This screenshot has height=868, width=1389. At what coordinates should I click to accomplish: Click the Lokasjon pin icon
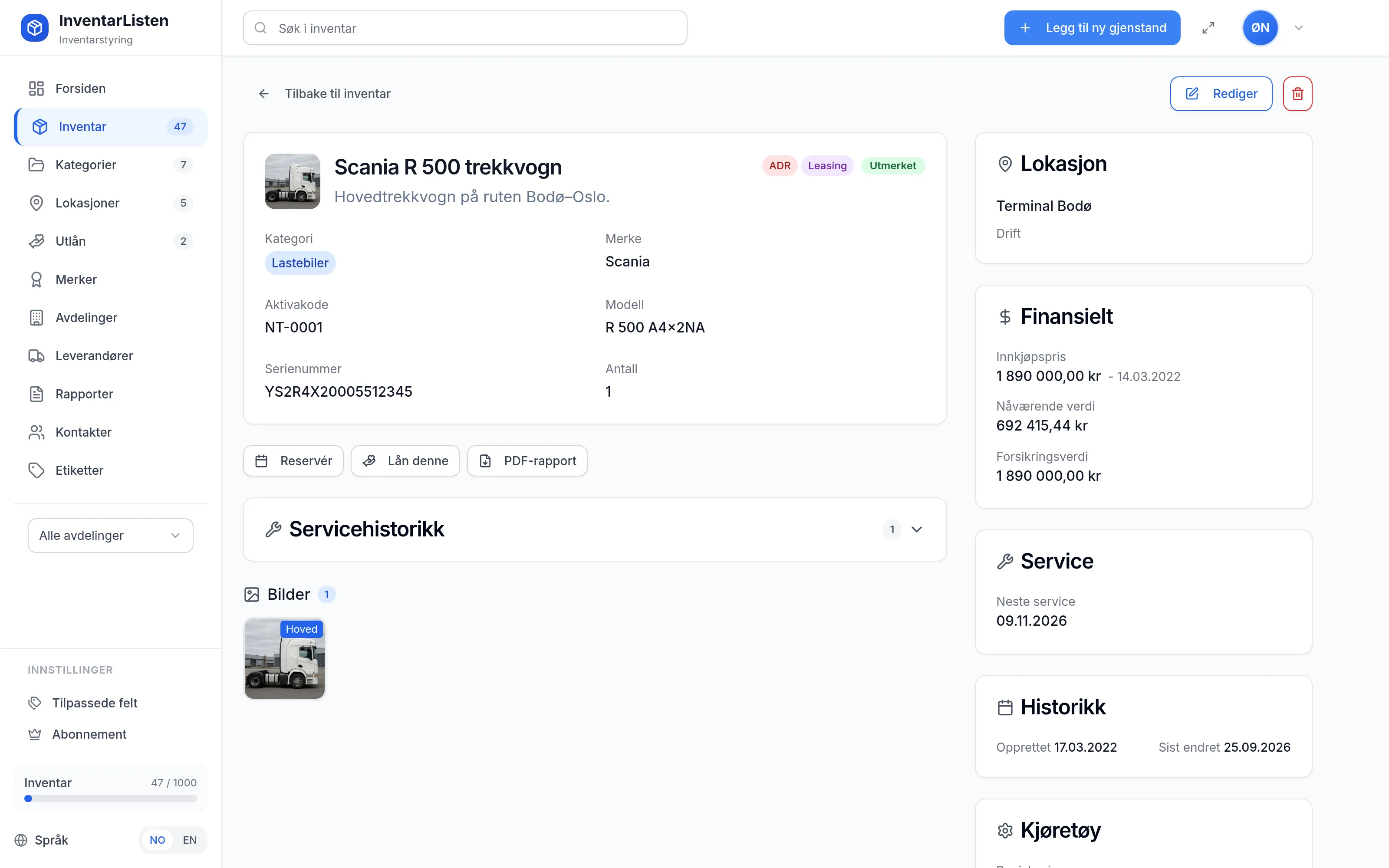tap(1005, 164)
